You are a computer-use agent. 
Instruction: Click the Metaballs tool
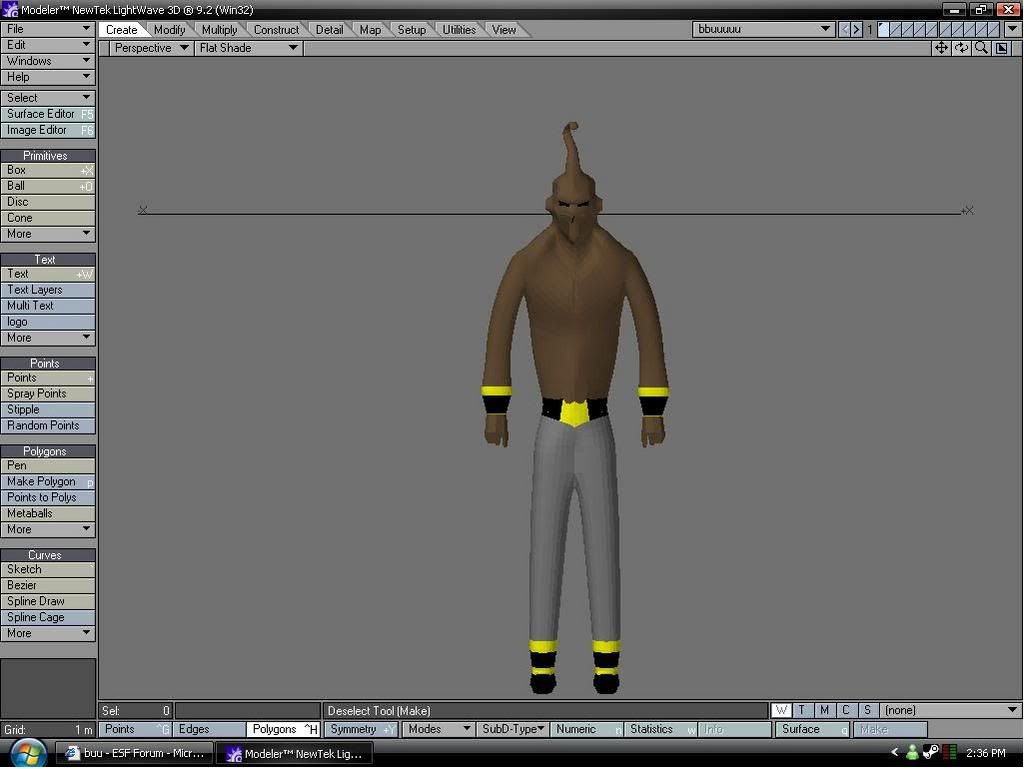(48, 514)
